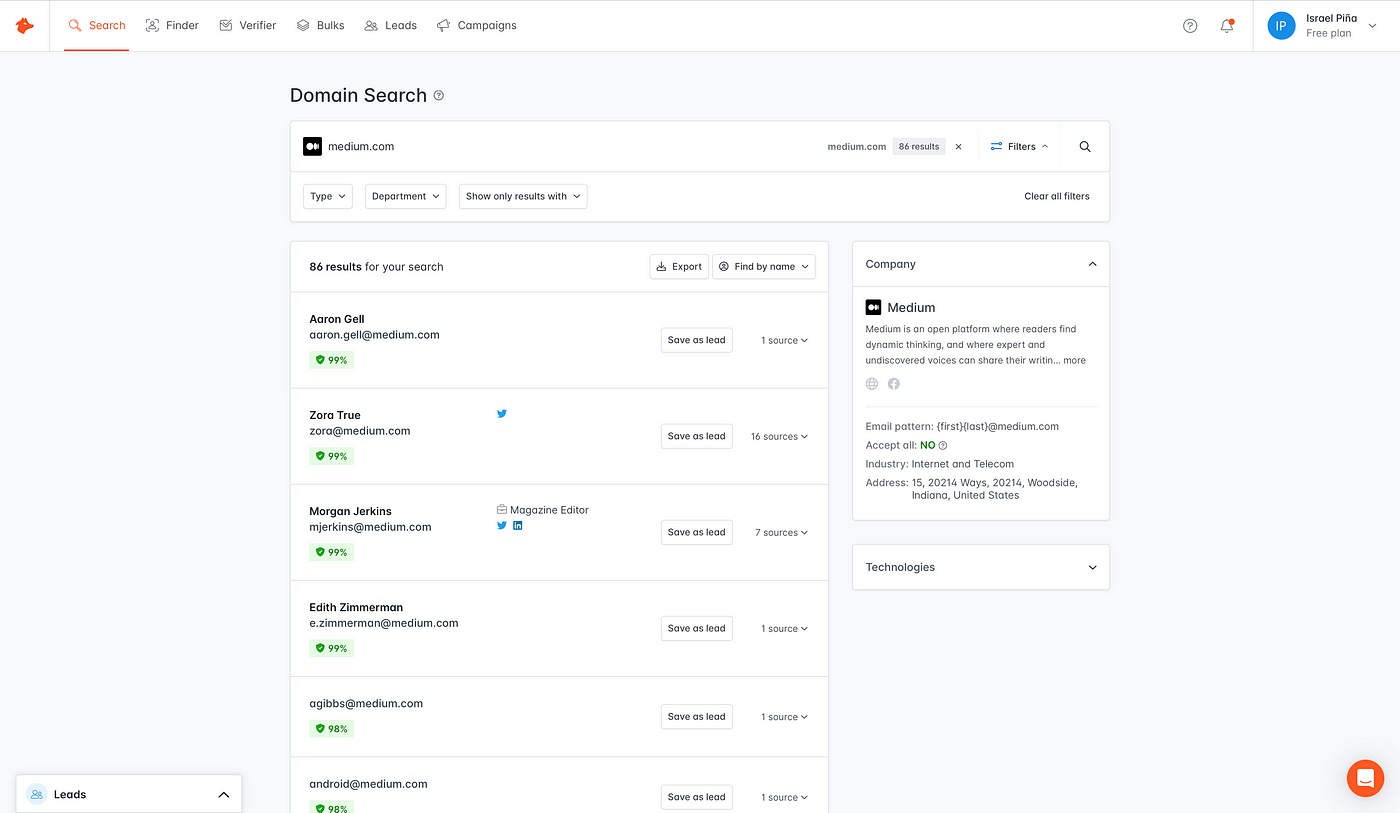Toggle the Filters panel

1019,147
